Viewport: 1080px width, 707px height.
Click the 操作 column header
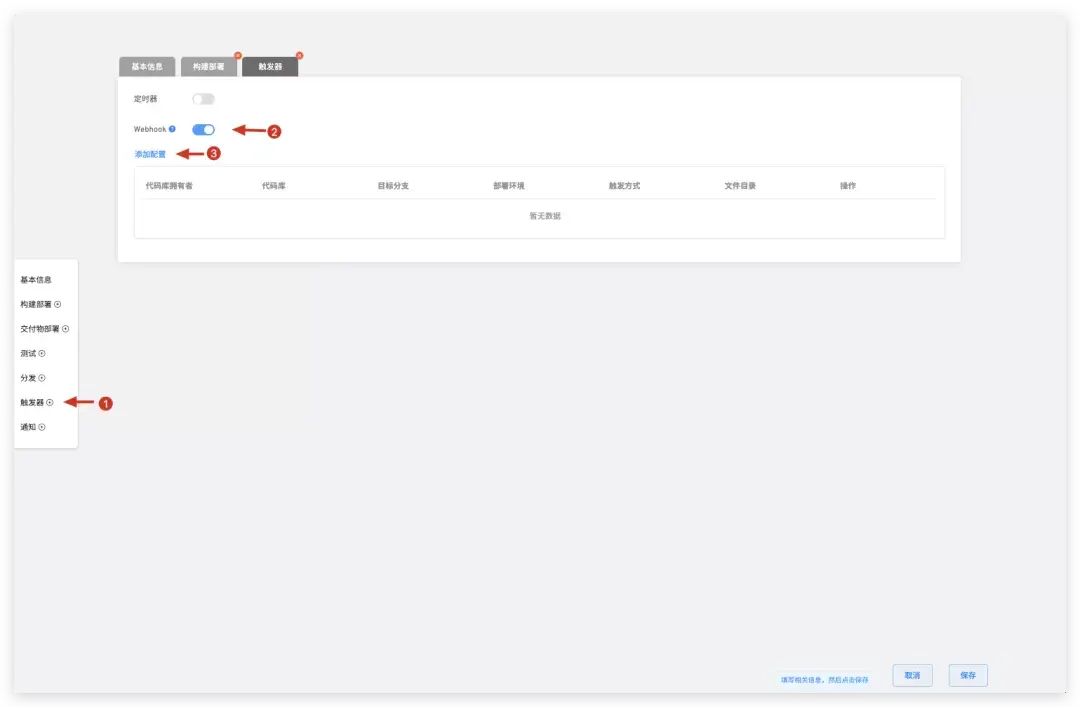848,185
